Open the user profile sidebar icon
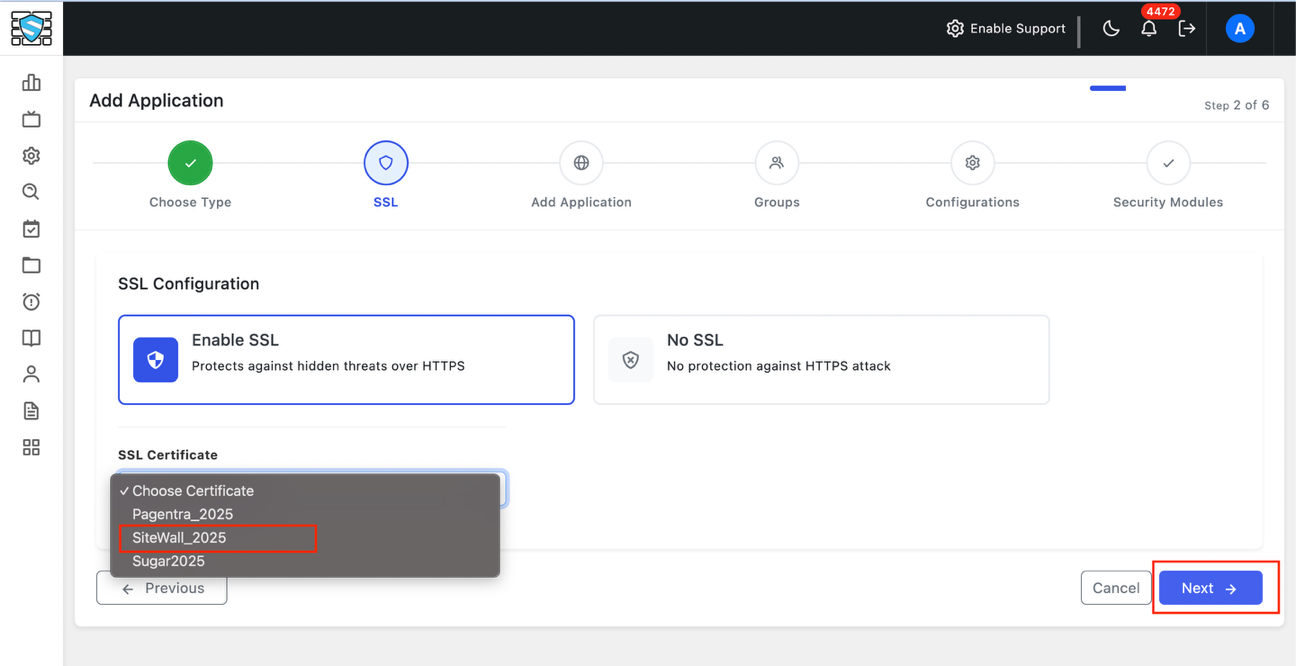Viewport: 1296px width, 666px height. pos(31,375)
